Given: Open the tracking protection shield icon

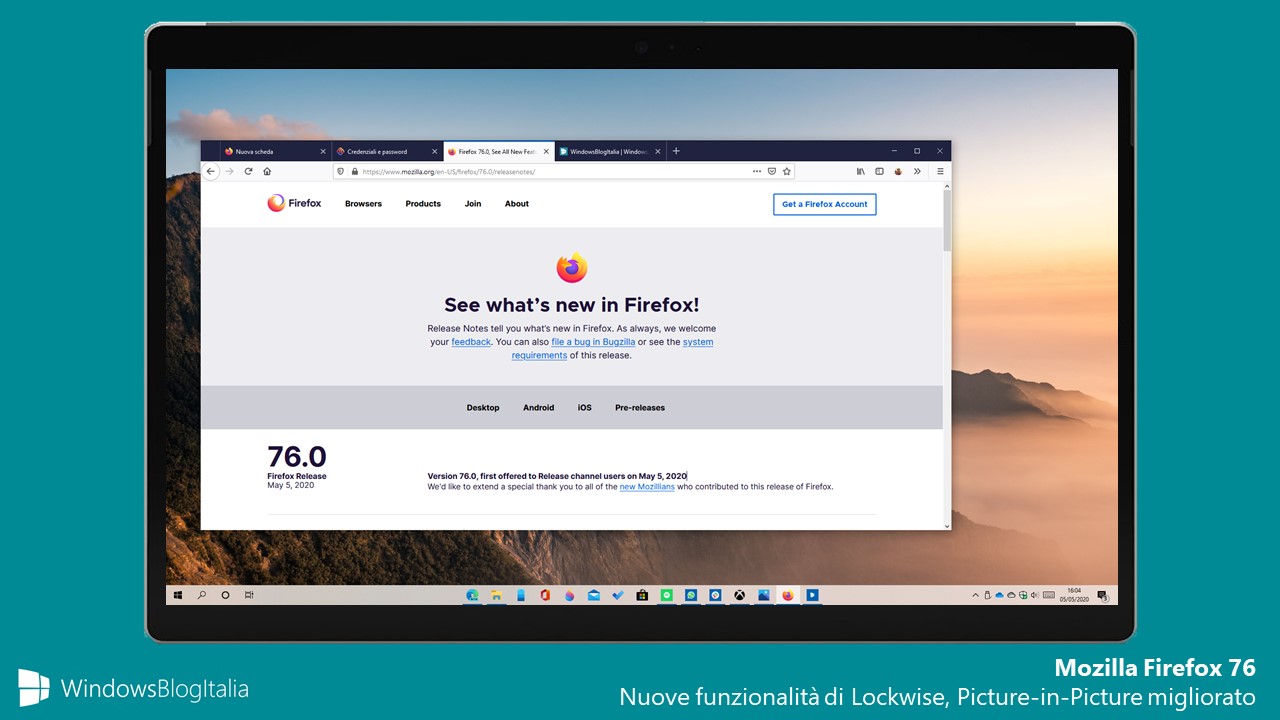Looking at the screenshot, I should pyautogui.click(x=341, y=171).
